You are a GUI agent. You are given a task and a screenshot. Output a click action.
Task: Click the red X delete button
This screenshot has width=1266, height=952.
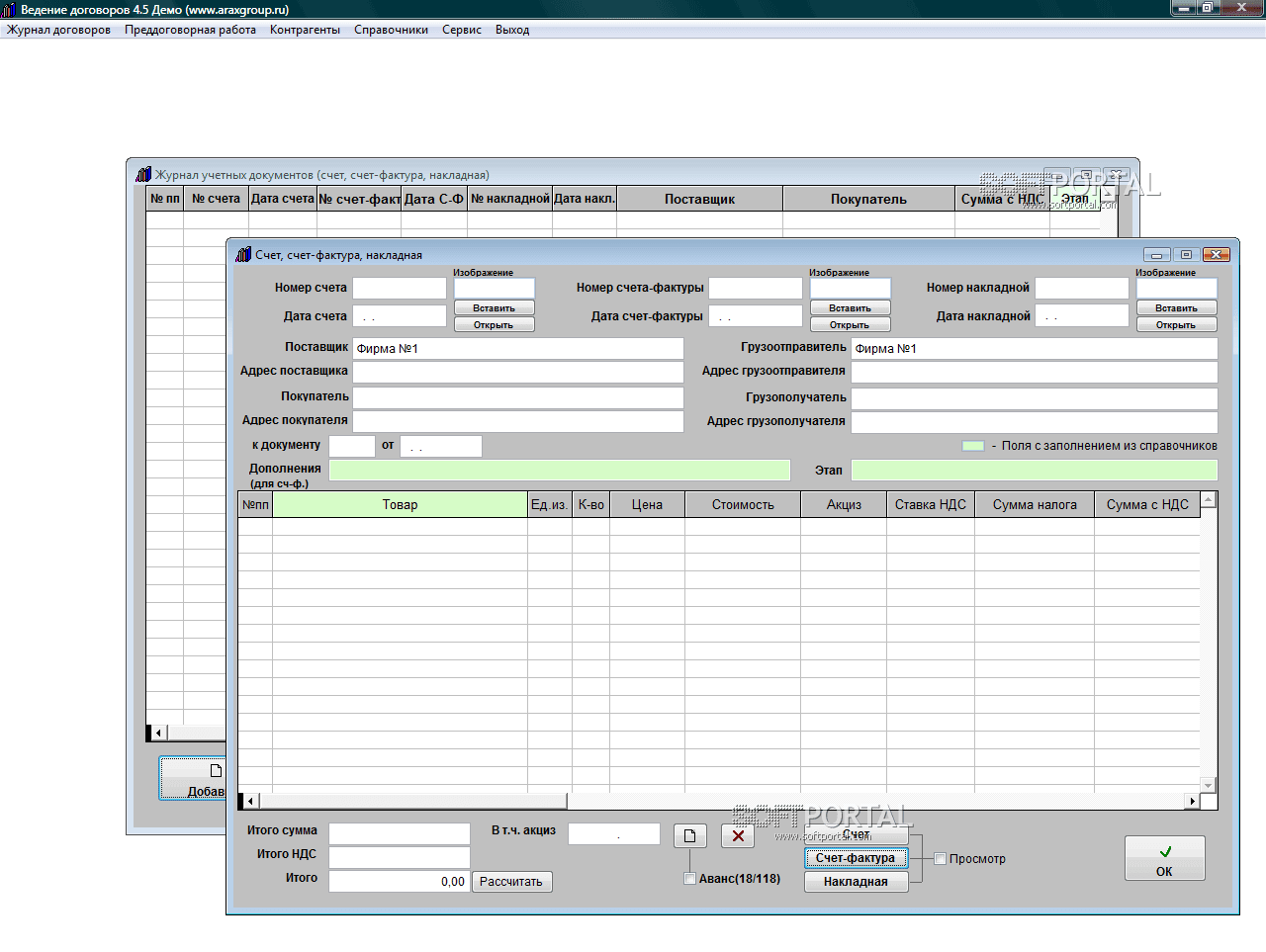pyautogui.click(x=738, y=836)
